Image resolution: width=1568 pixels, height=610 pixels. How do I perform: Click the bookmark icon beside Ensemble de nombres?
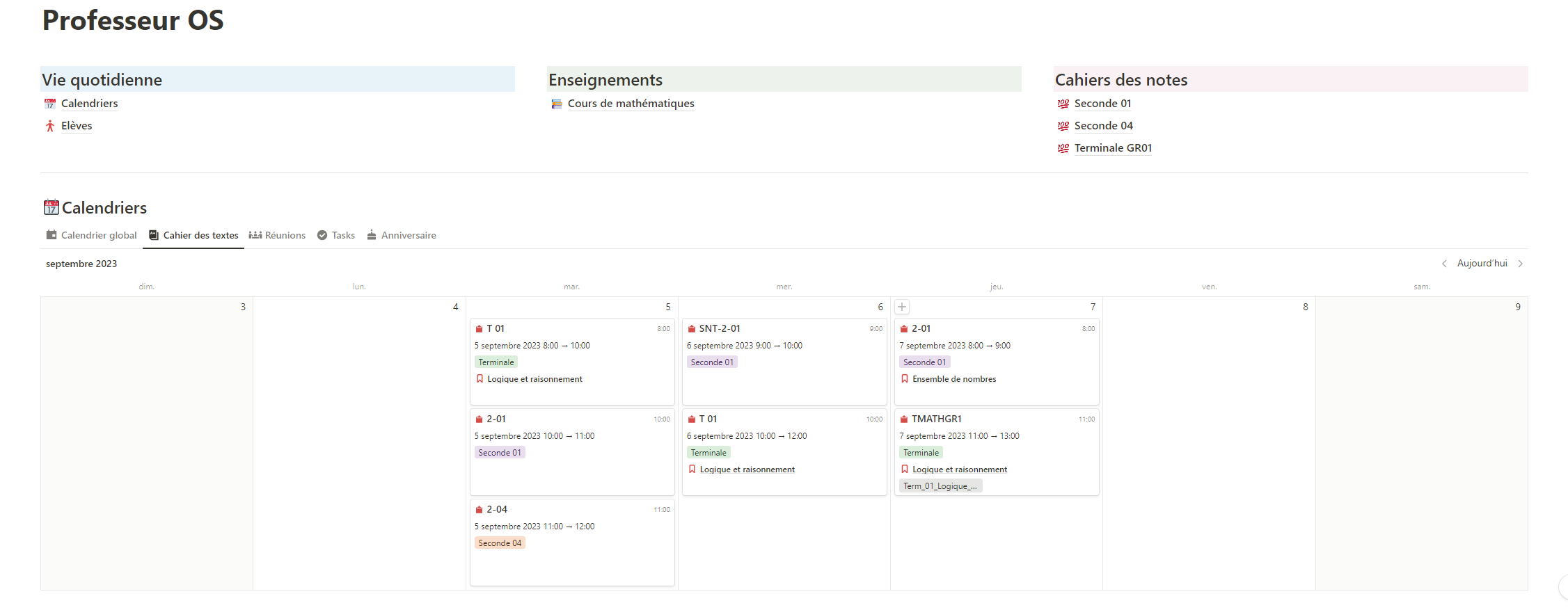pos(905,379)
